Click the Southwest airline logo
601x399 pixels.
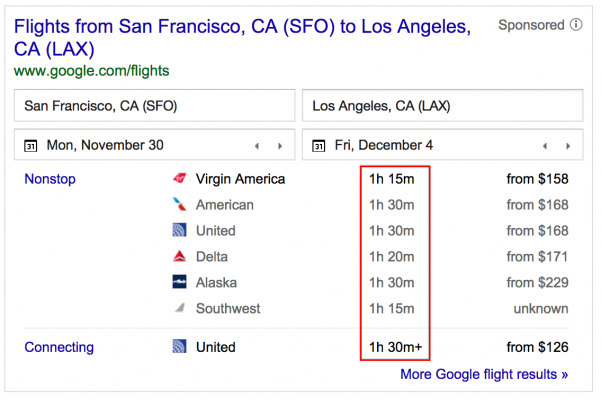click(x=180, y=307)
